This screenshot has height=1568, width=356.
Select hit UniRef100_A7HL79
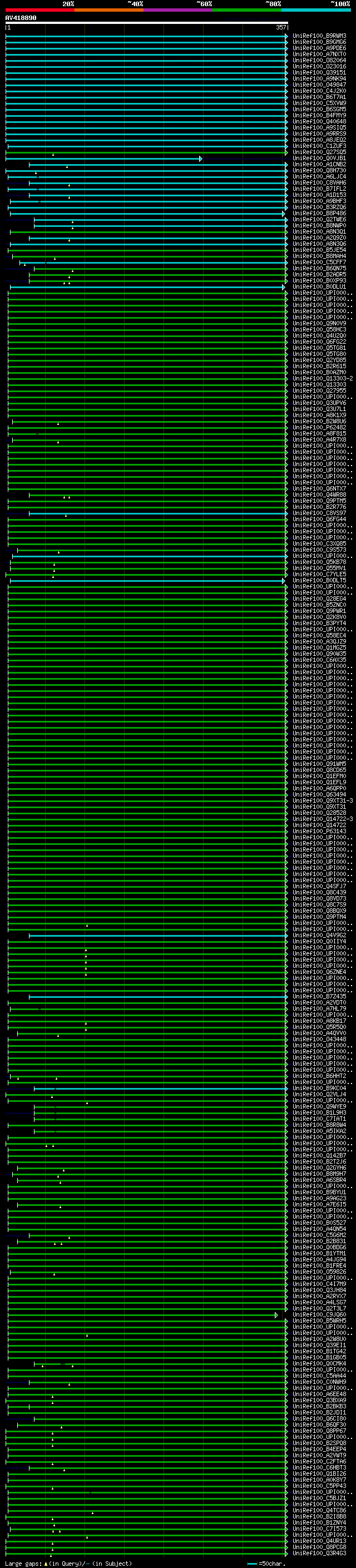click(x=319, y=1008)
